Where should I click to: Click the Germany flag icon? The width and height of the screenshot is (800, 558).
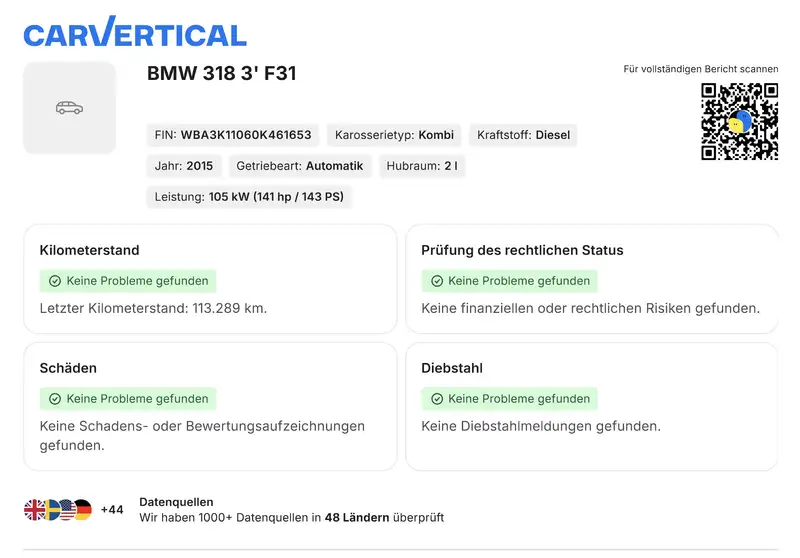83,510
